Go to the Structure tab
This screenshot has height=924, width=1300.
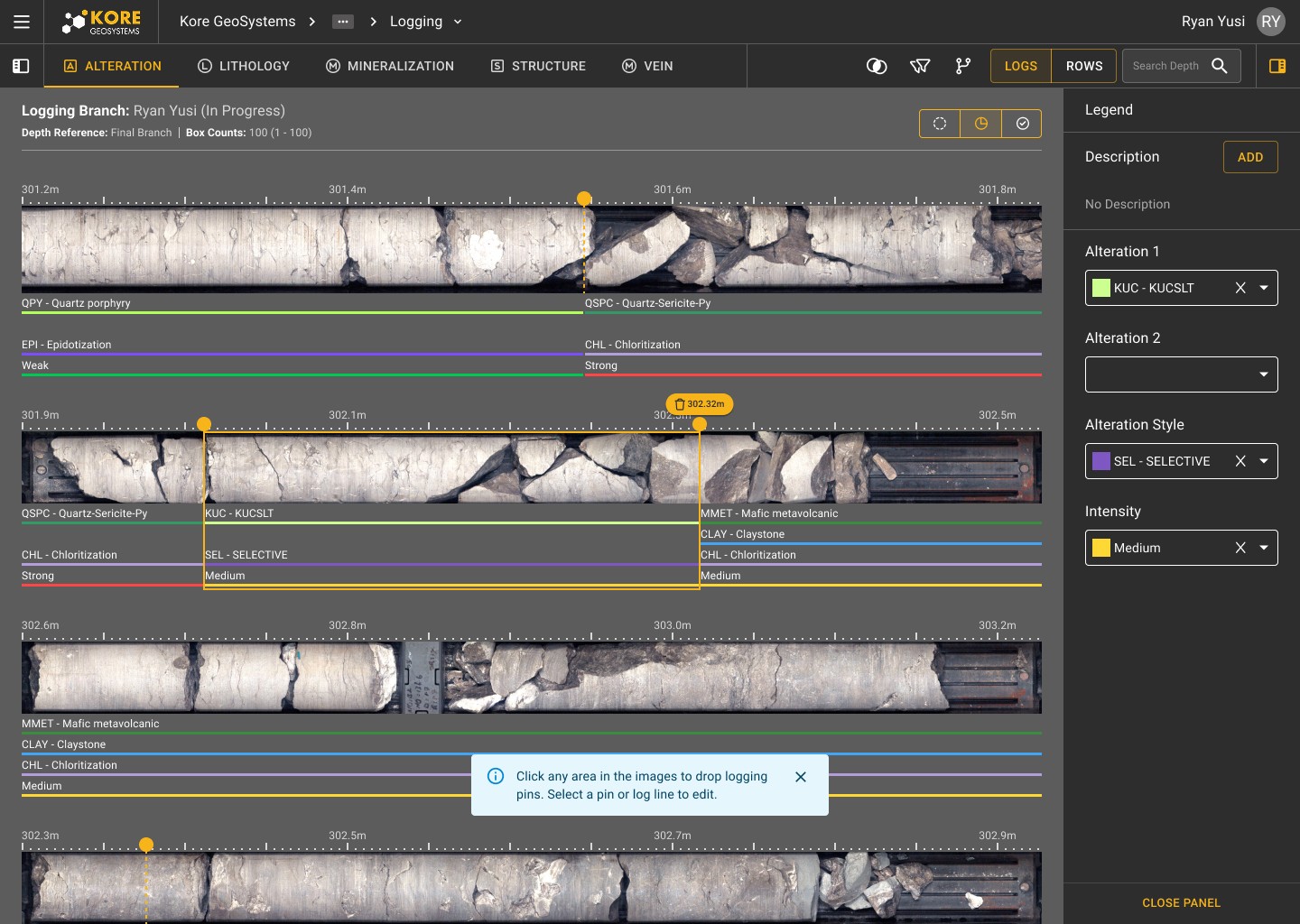pos(538,66)
